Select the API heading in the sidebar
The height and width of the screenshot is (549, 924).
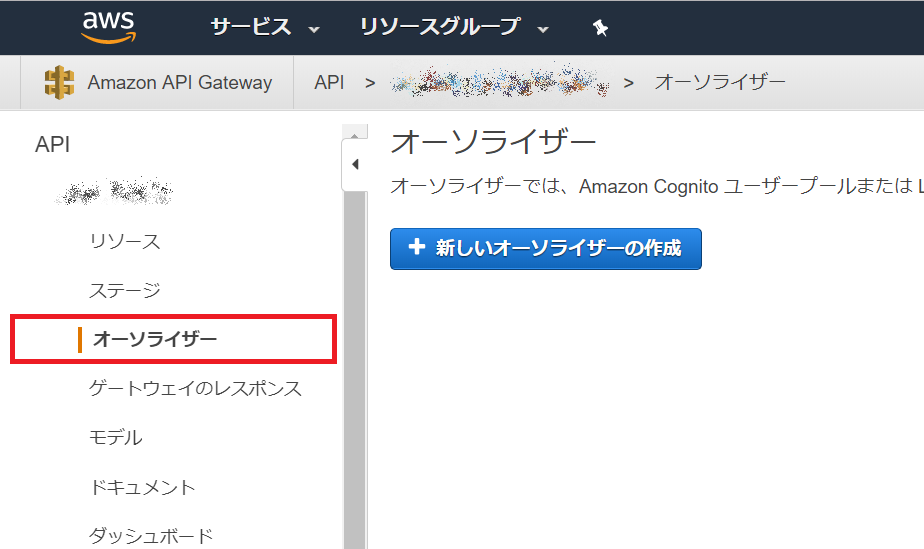coord(52,144)
